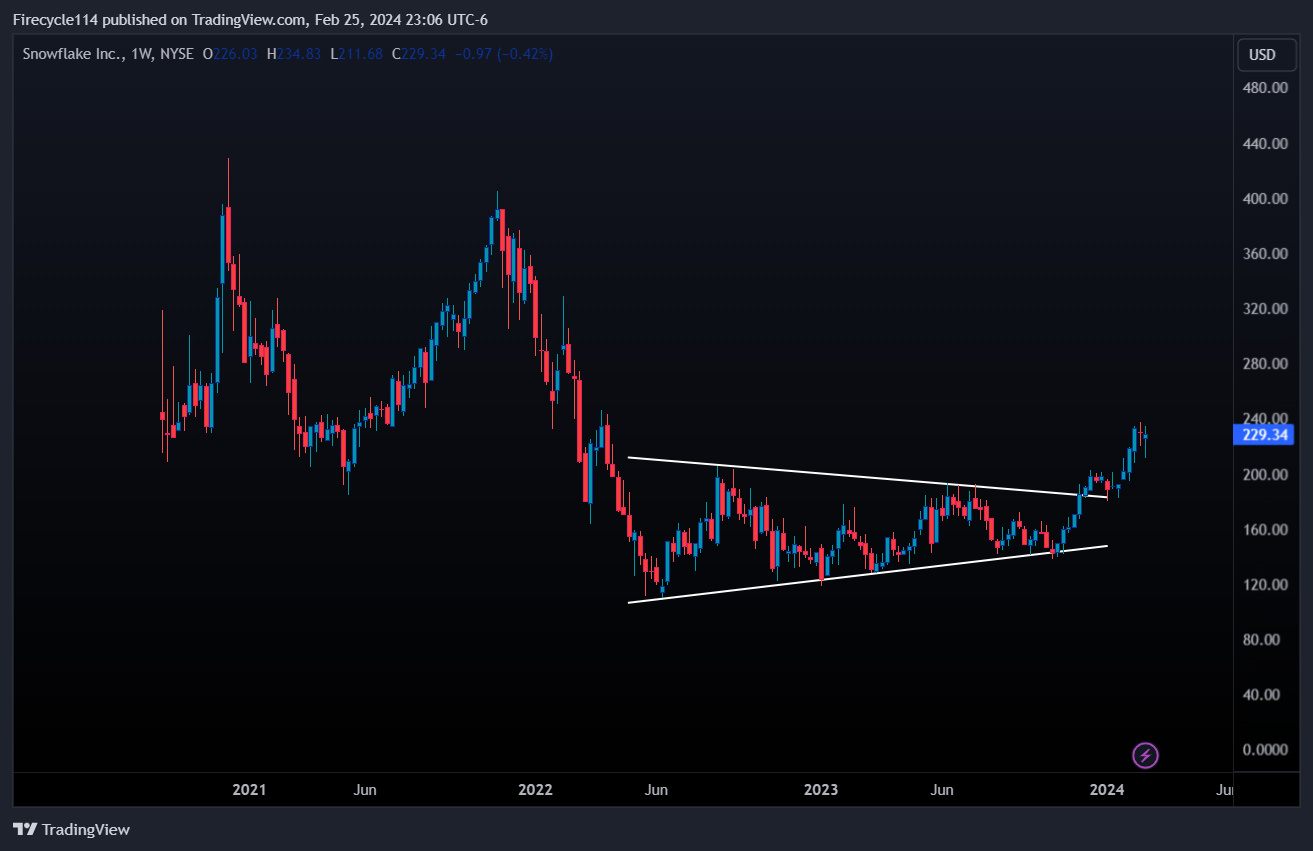Click the 440.00 price axis label
Screen dimensions: 1313x851
click(1263, 144)
